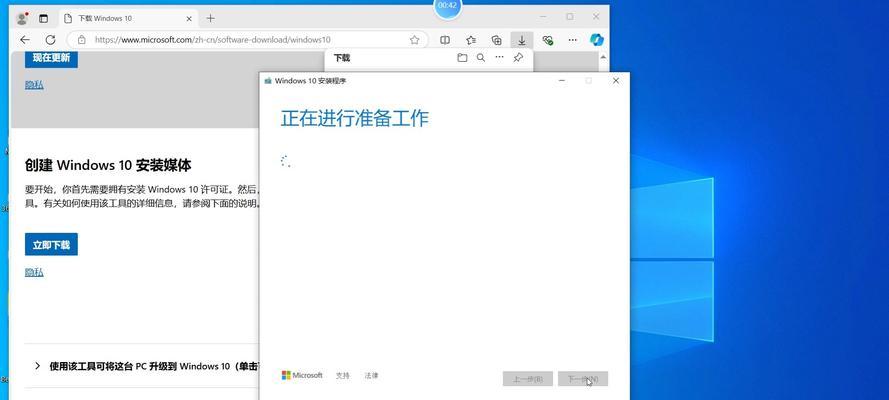
Task: Click the microsoft.com address bar URL
Action: pos(213,40)
